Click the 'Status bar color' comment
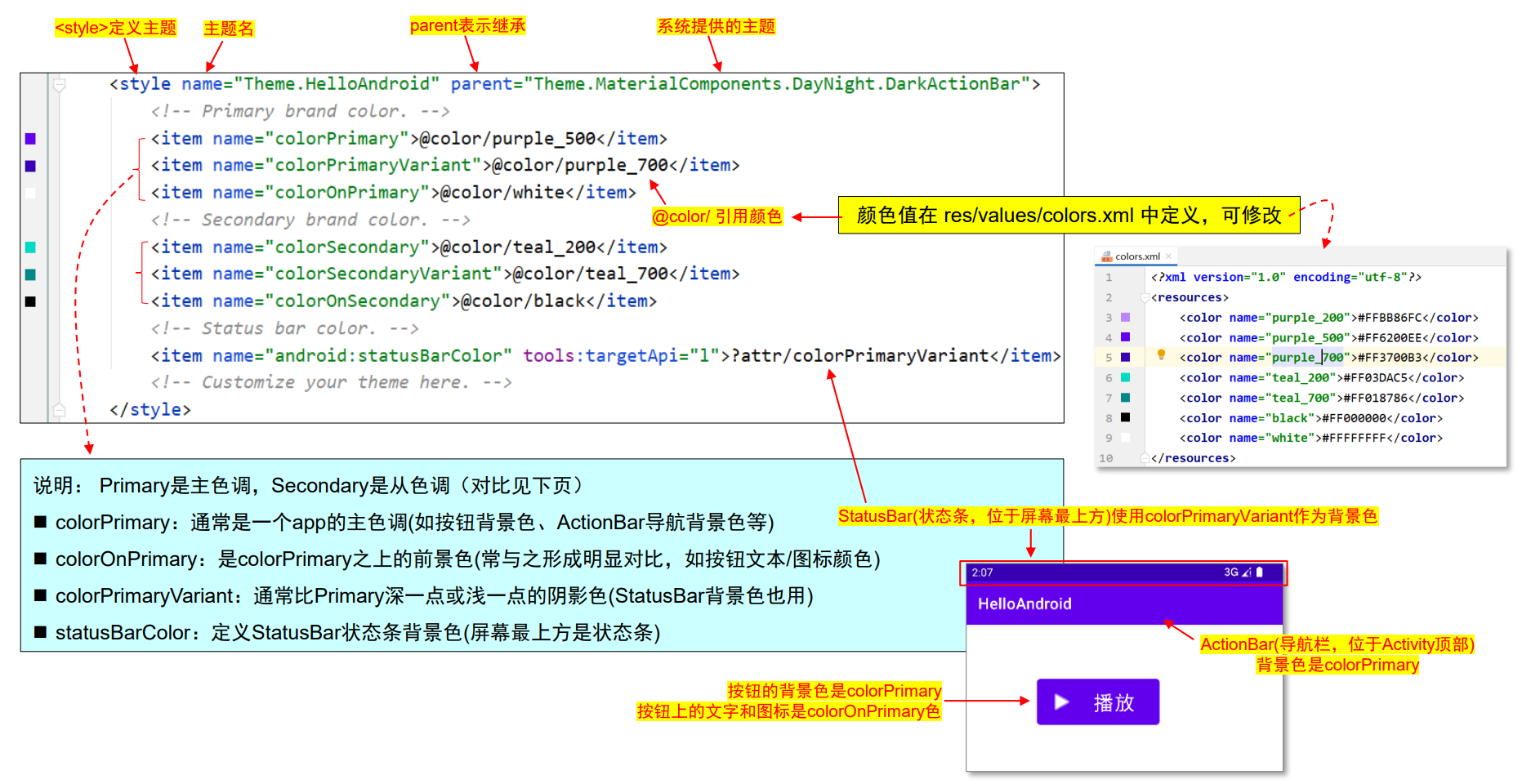The height and width of the screenshot is (784, 1540). click(x=284, y=328)
